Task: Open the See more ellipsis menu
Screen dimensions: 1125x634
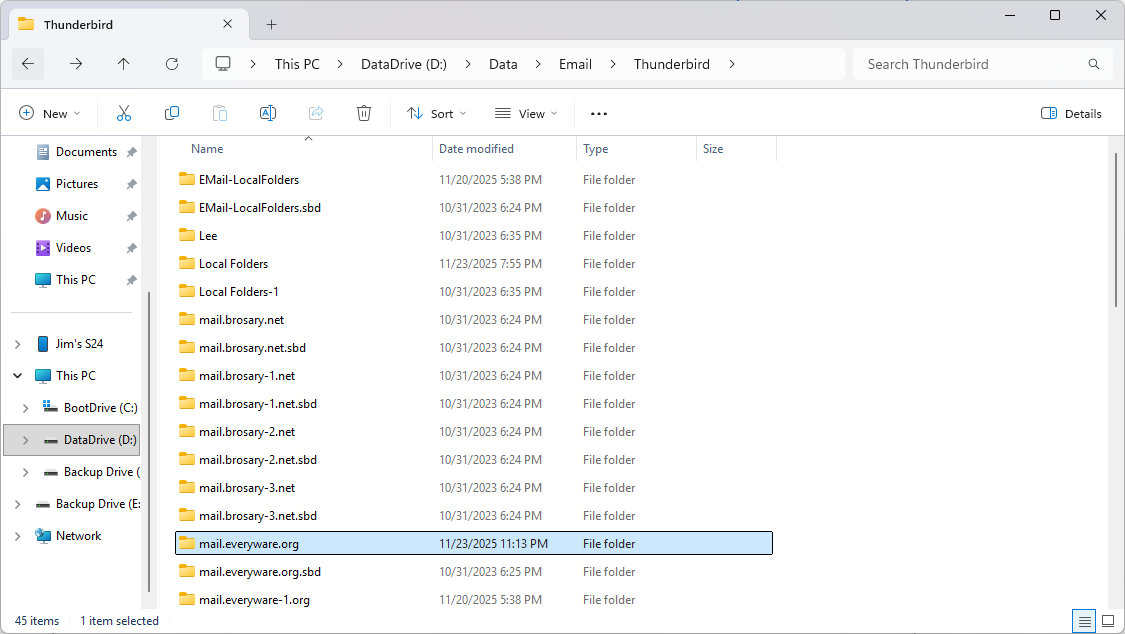Action: (x=599, y=114)
